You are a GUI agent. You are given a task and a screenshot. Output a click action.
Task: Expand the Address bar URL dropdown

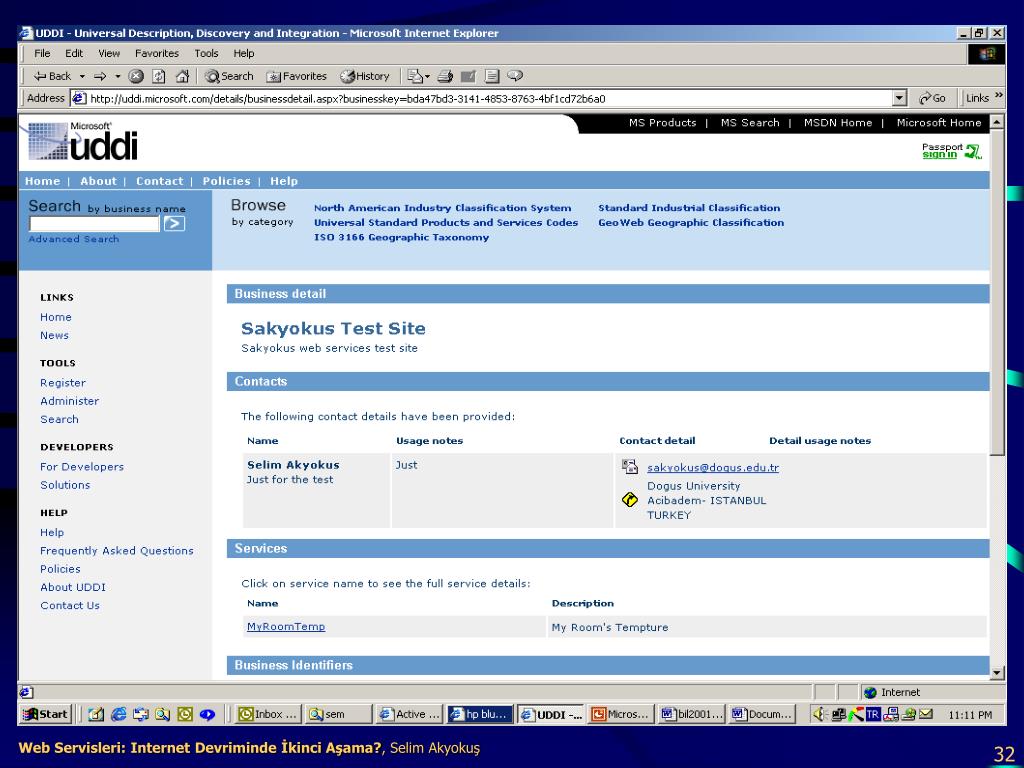click(899, 99)
